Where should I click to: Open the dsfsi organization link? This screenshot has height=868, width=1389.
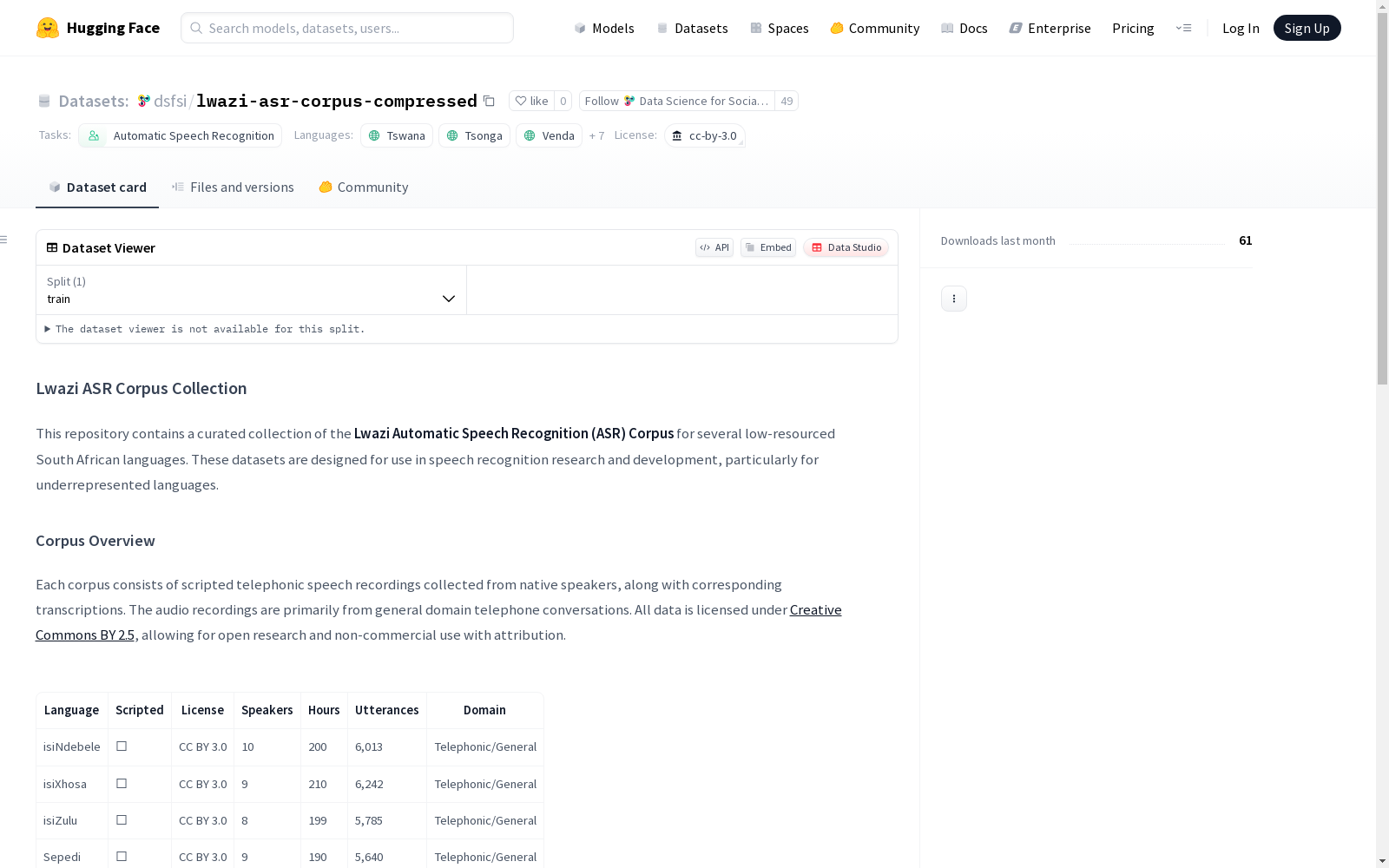[170, 101]
